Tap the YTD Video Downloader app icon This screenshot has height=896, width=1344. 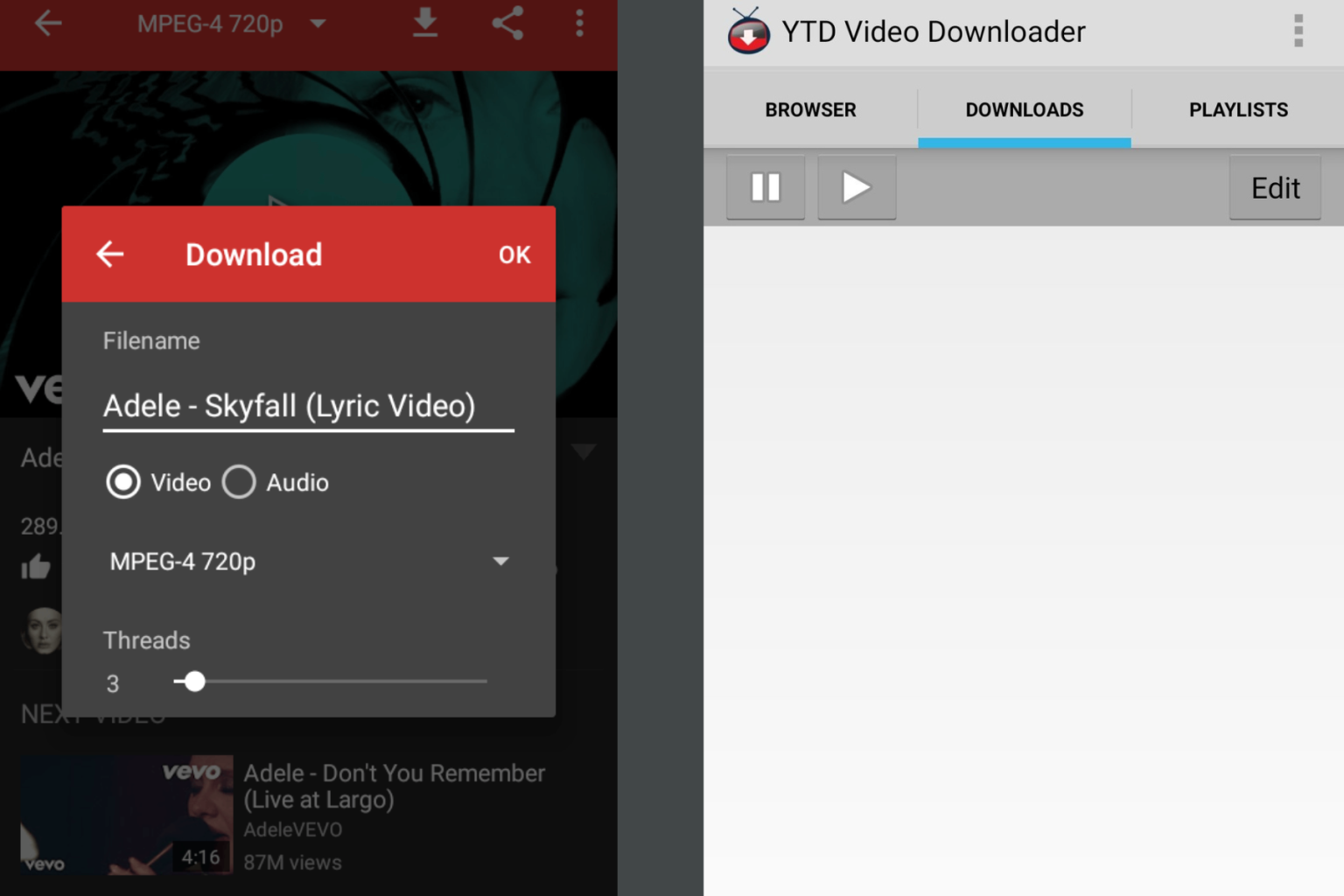pos(748,31)
